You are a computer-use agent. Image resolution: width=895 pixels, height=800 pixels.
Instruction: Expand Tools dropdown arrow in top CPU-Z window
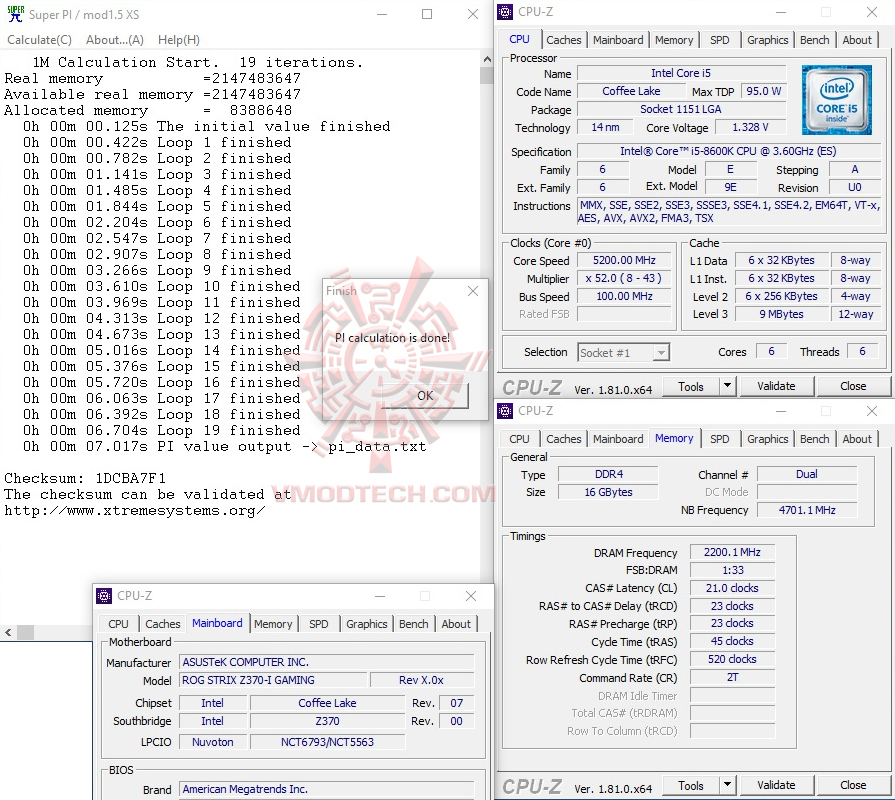pos(727,386)
